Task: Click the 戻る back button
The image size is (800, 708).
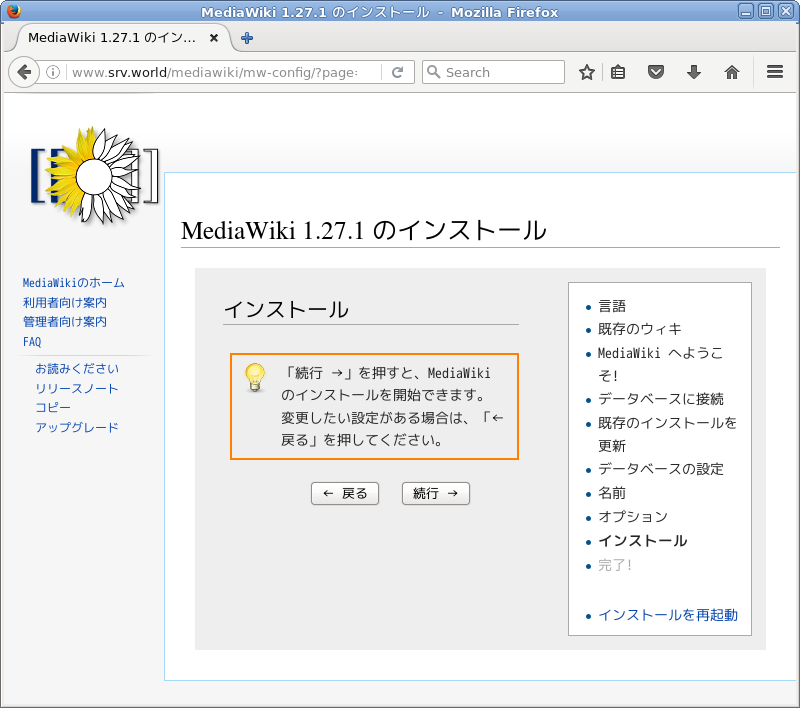Action: pyautogui.click(x=345, y=493)
